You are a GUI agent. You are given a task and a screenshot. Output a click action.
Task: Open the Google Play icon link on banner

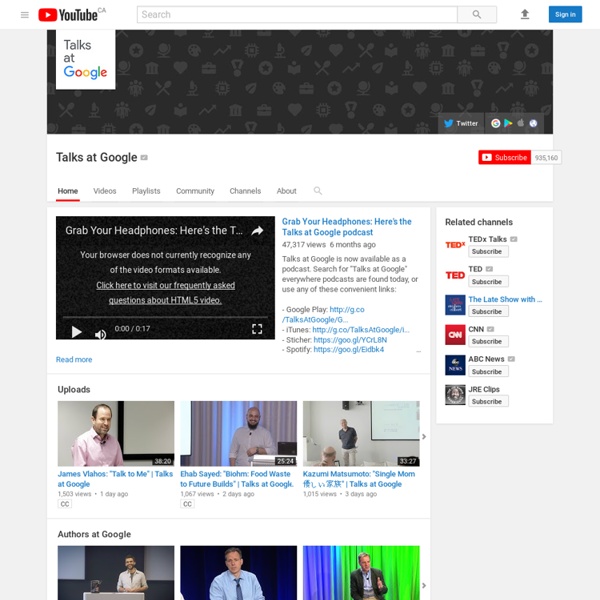click(508, 123)
